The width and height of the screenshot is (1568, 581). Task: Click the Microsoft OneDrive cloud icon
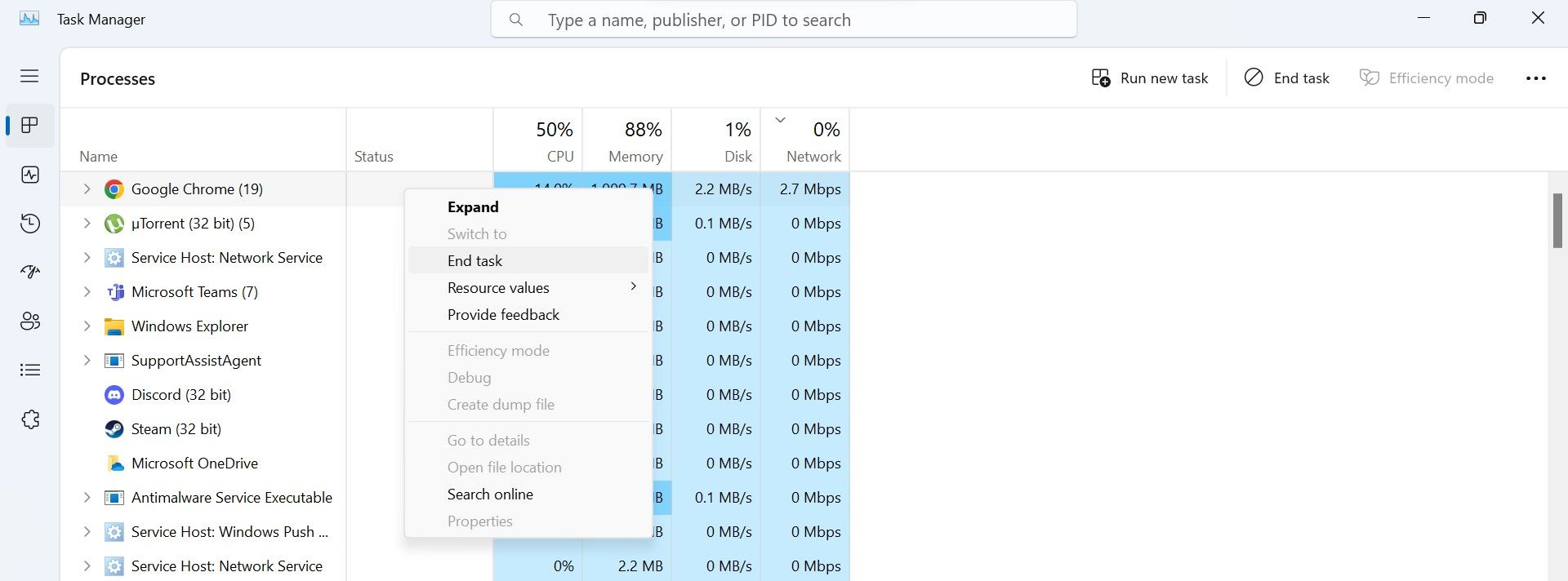tap(114, 463)
